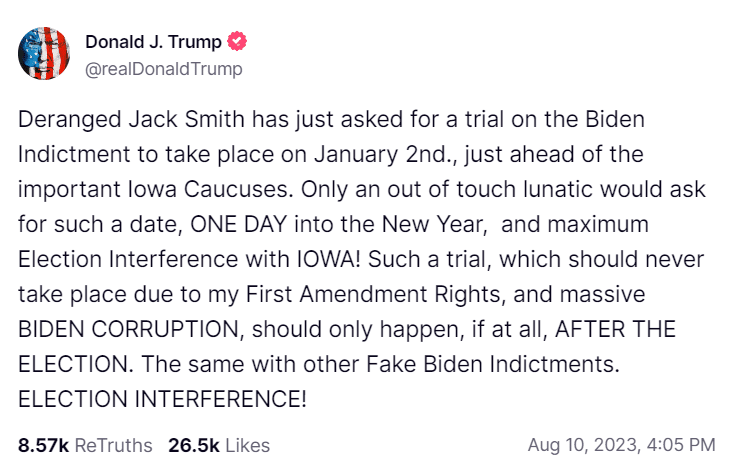Screen dimensions: 729x465
Task: Click the 26.5k likes count number
Action: [x=194, y=445]
